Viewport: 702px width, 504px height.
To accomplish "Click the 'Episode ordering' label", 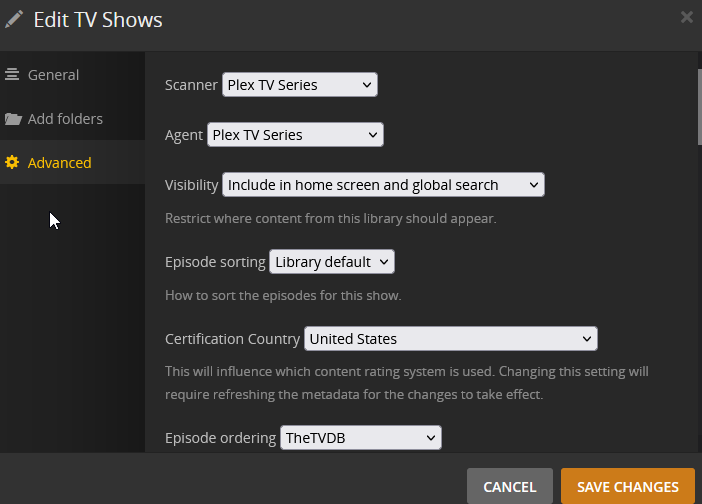I will (220, 437).
